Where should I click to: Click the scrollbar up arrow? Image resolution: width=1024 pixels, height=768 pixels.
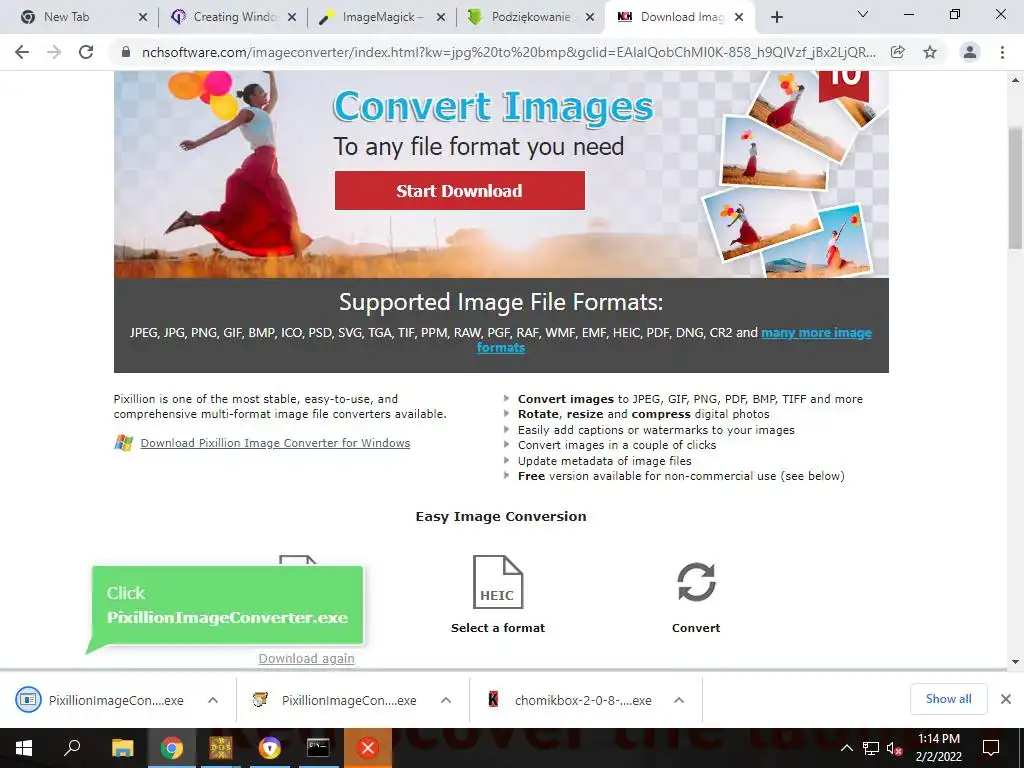point(1015,80)
